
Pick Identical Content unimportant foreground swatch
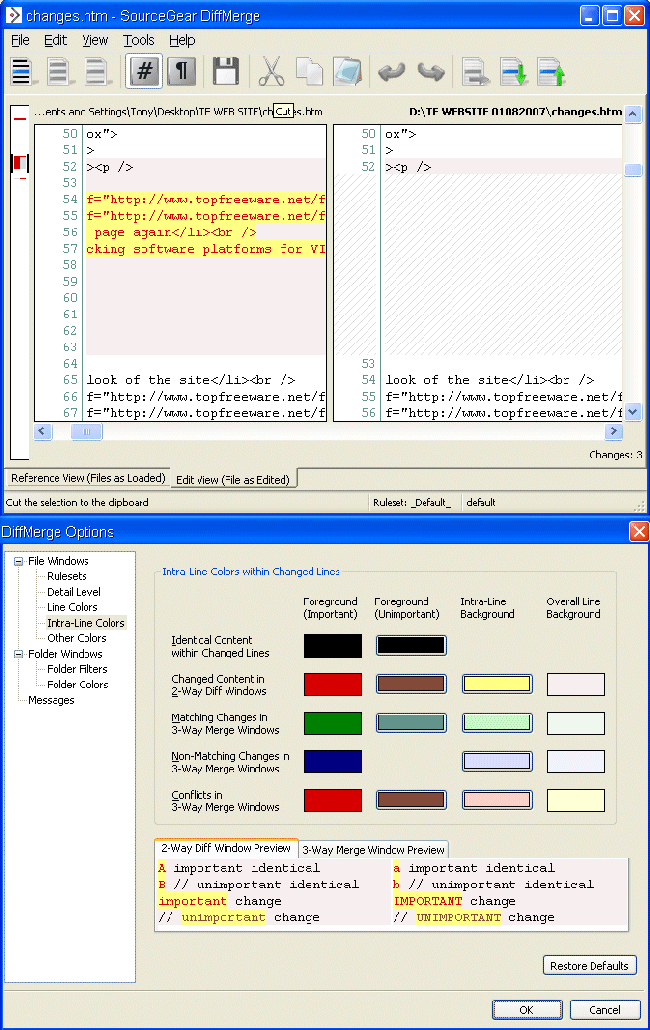(x=412, y=646)
